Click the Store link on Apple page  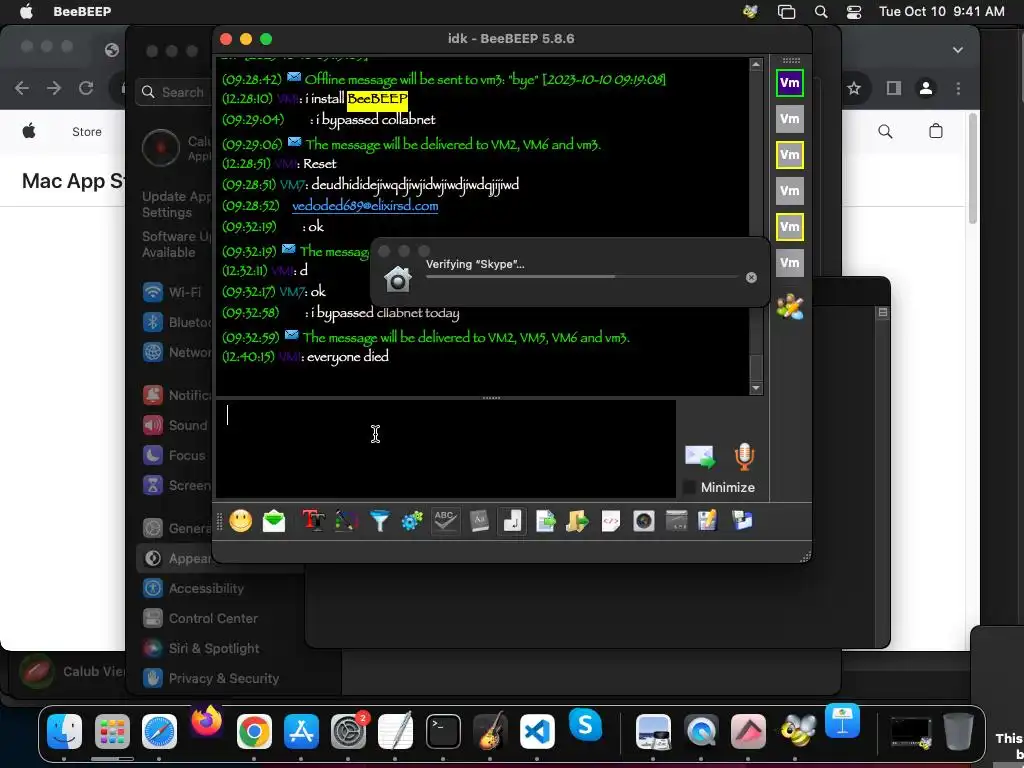pyautogui.click(x=87, y=132)
